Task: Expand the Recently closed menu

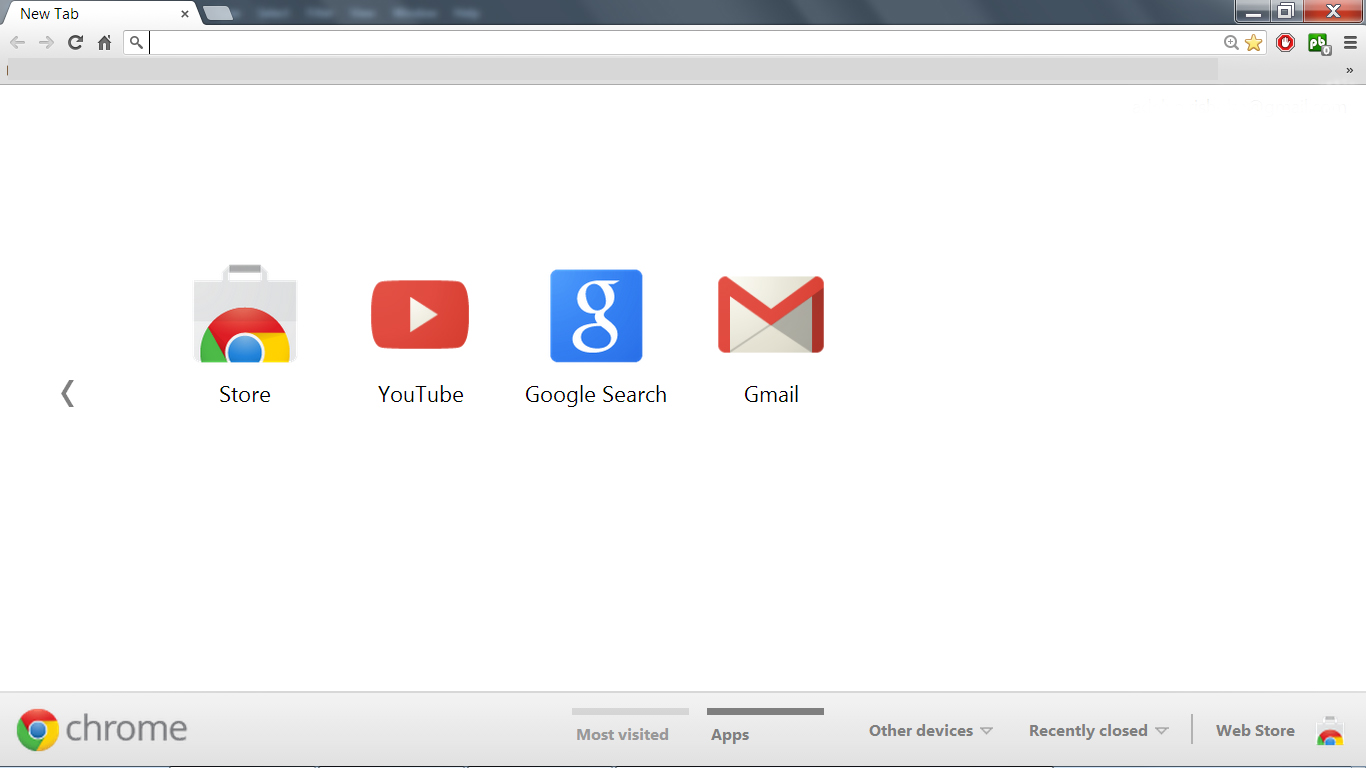Action: tap(1098, 730)
